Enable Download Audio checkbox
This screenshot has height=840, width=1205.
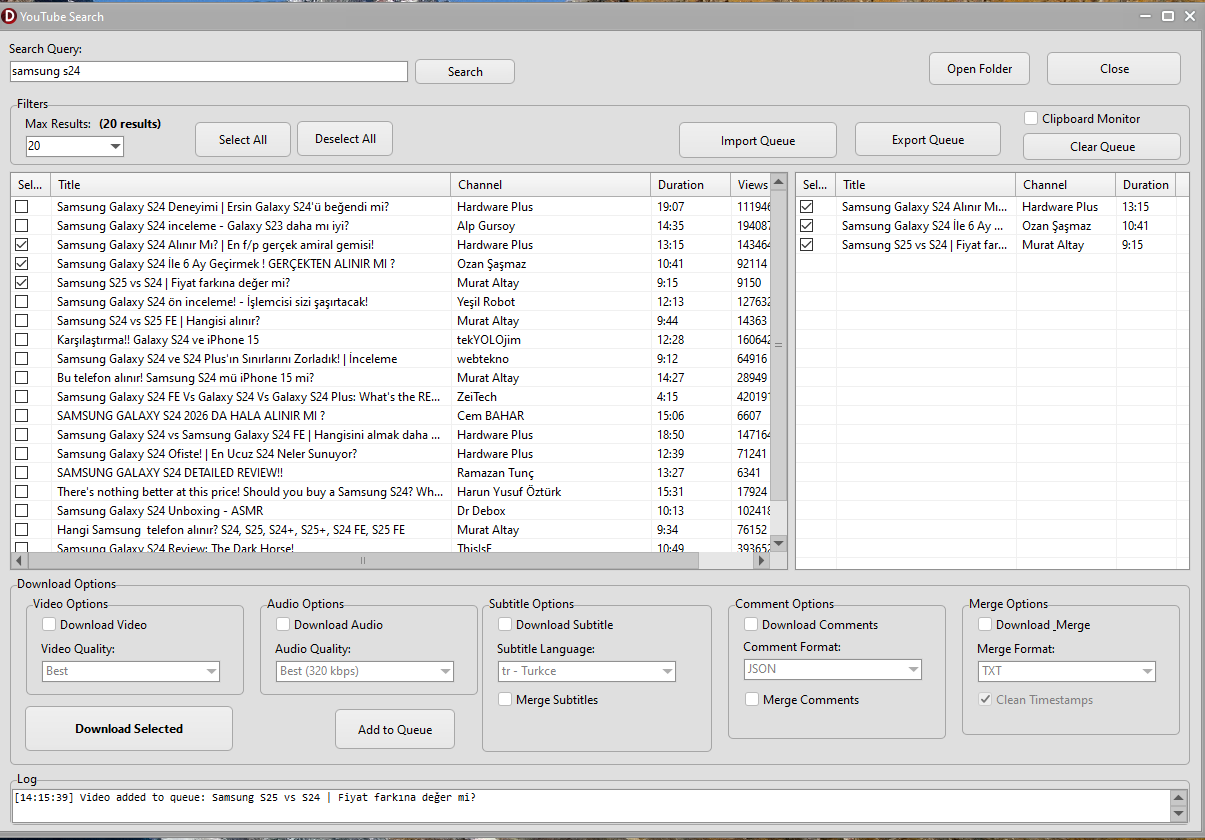283,625
